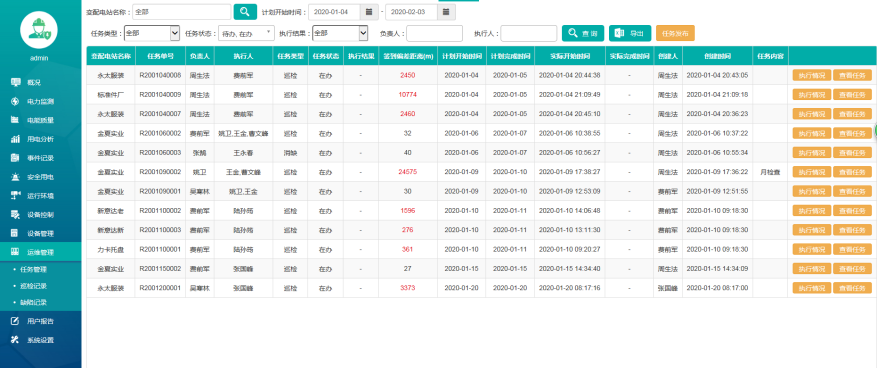Click the 电能质量 power quality icon
The image size is (877, 368).
(16, 120)
